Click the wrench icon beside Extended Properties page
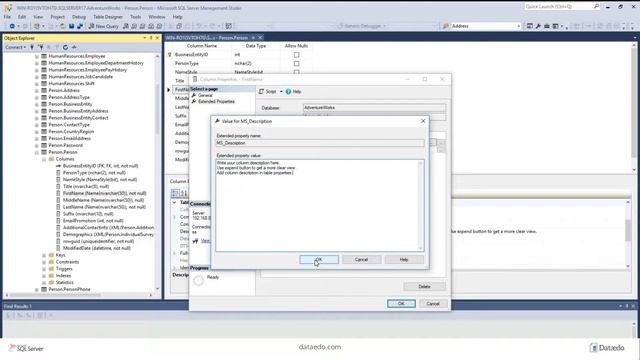640x360 pixels. pos(194,101)
